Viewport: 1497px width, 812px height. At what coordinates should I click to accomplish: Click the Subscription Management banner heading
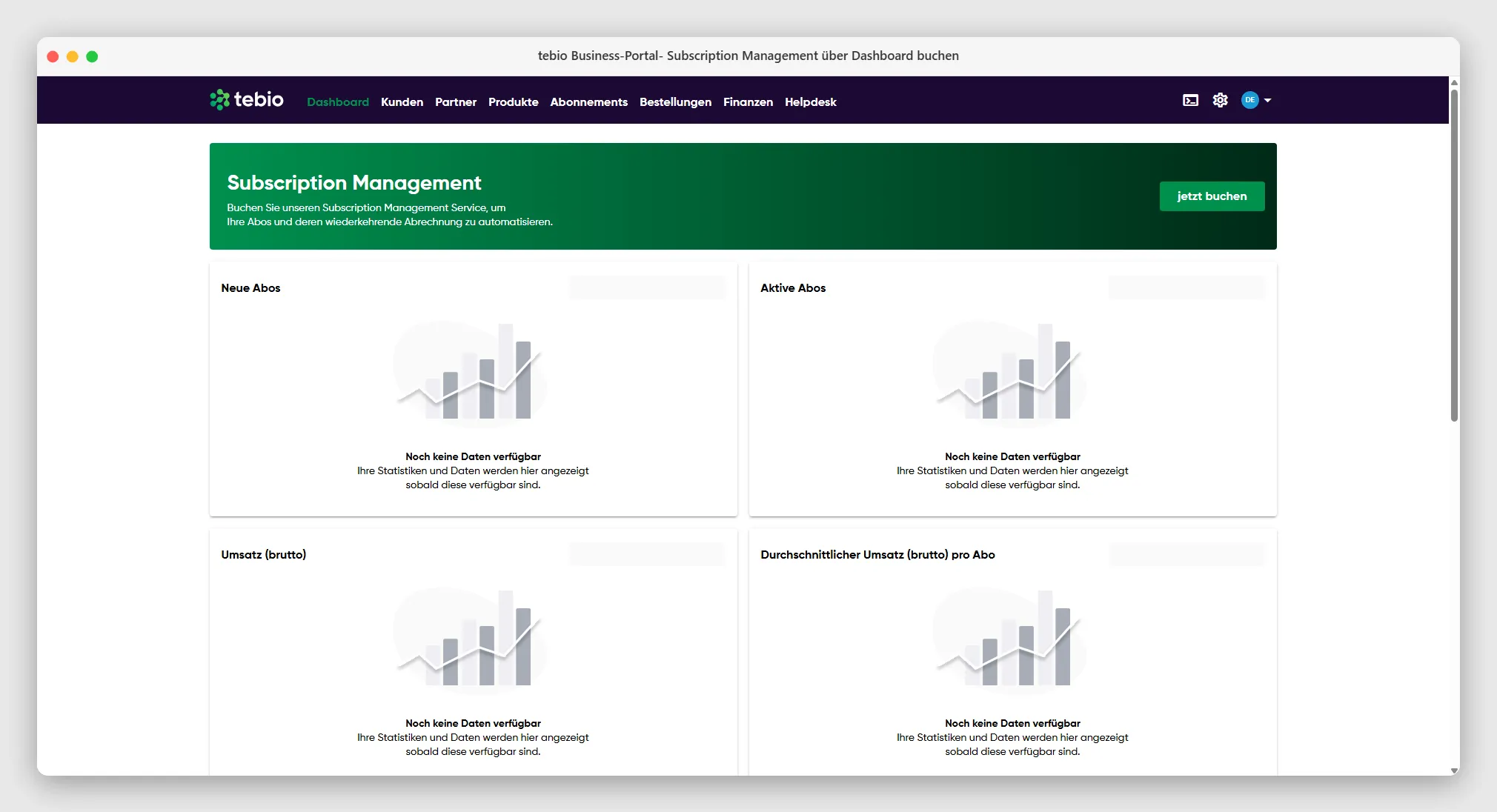click(354, 182)
